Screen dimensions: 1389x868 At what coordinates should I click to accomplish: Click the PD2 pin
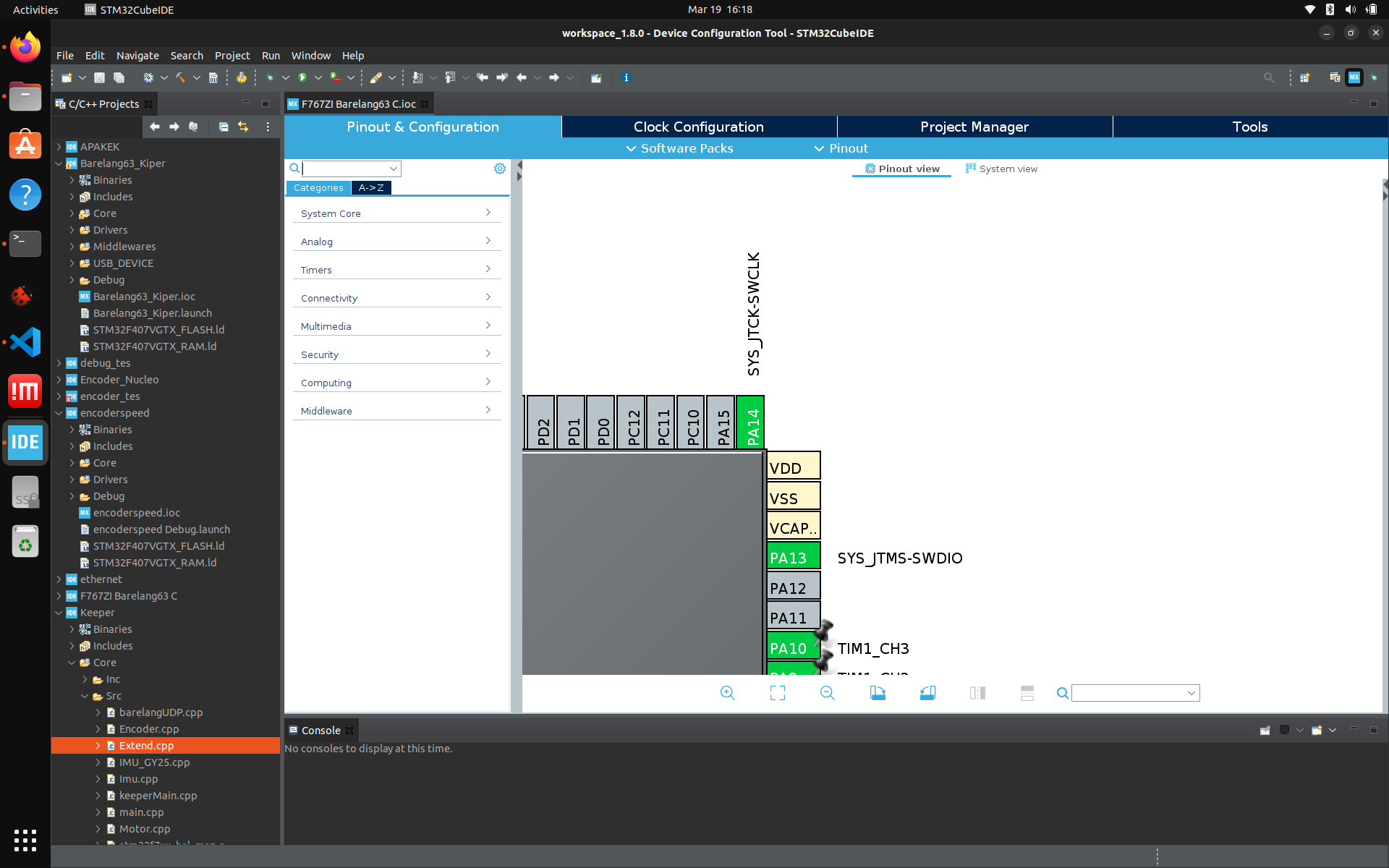(541, 422)
